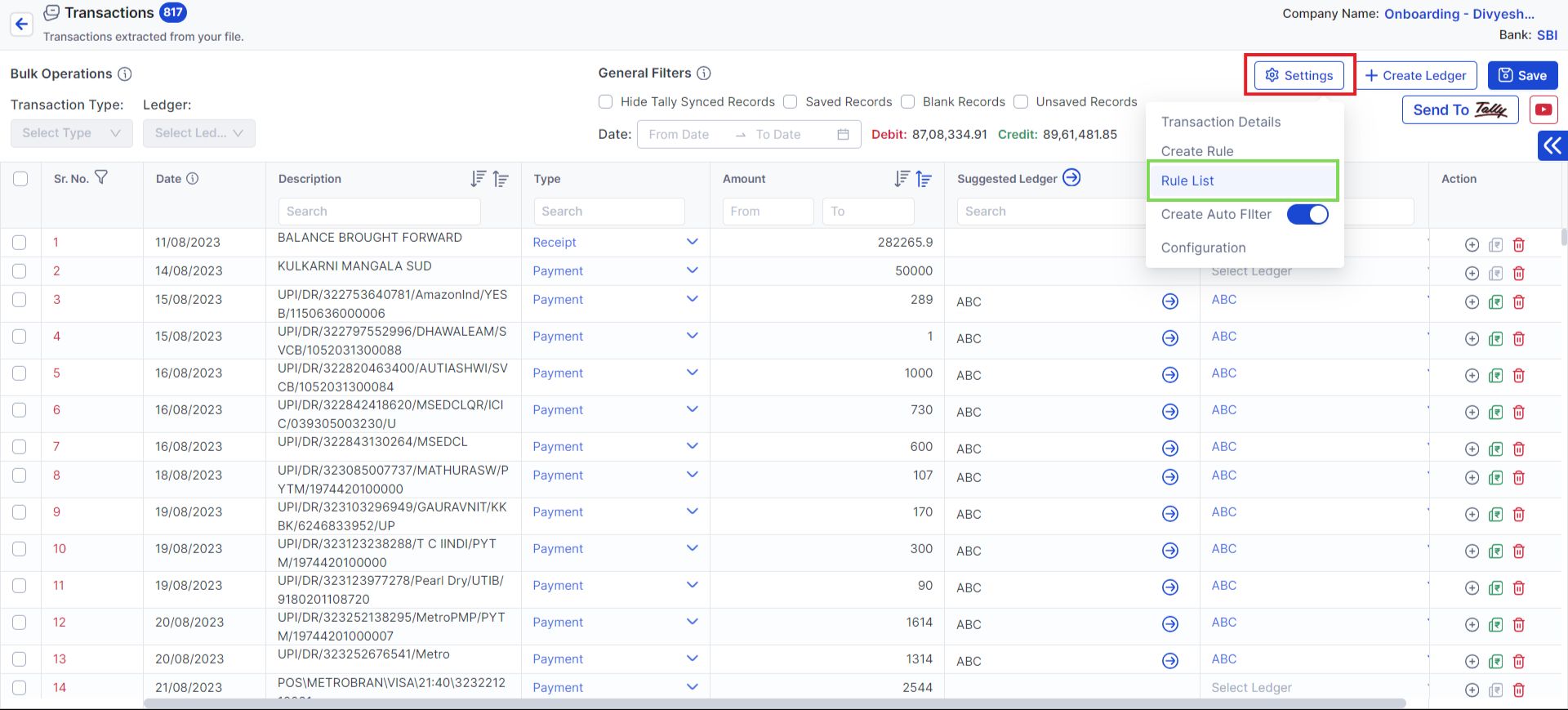This screenshot has width=1568, height=710.
Task: Sort Description column descending
Action: point(479,178)
